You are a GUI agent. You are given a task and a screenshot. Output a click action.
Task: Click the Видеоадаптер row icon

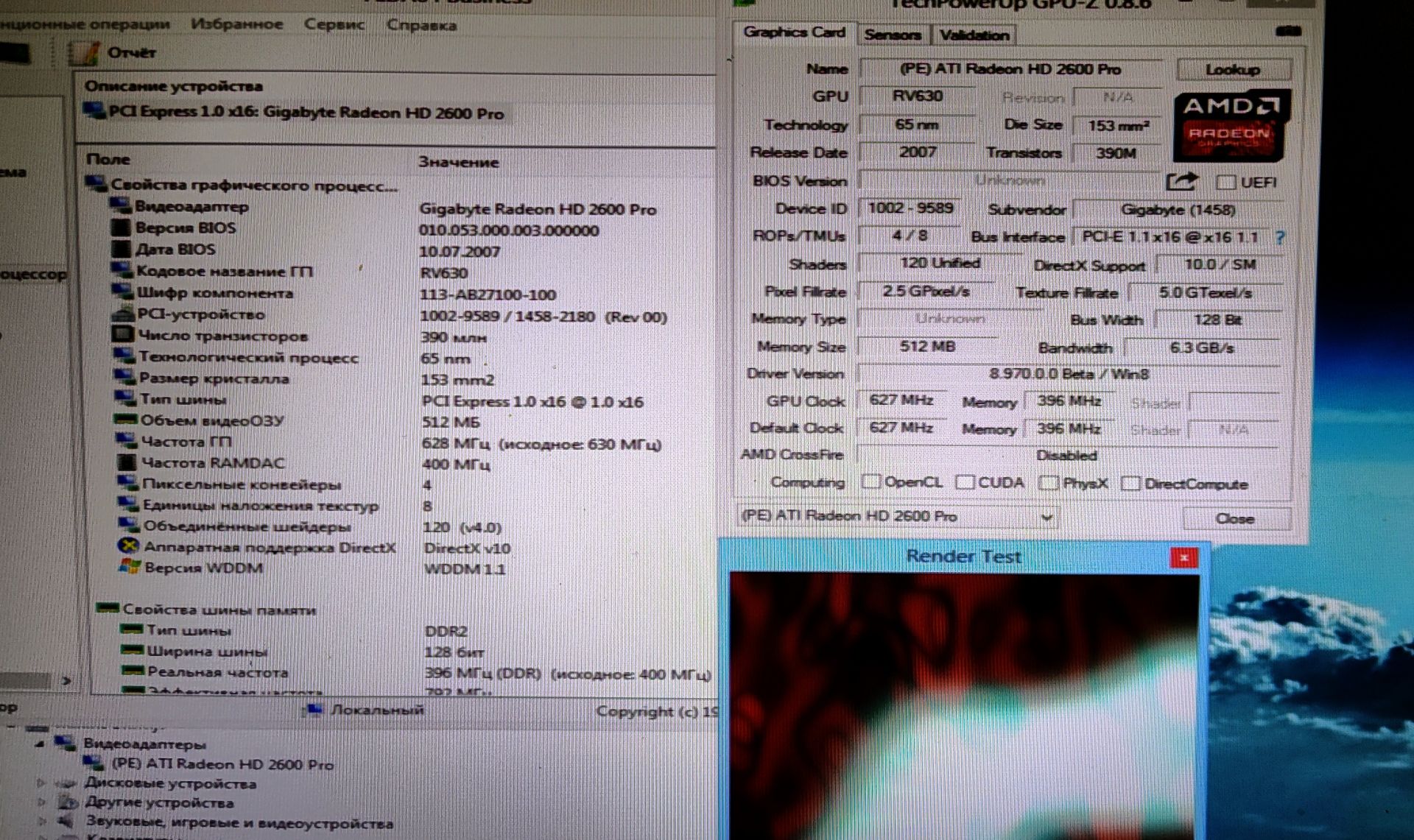point(121,205)
